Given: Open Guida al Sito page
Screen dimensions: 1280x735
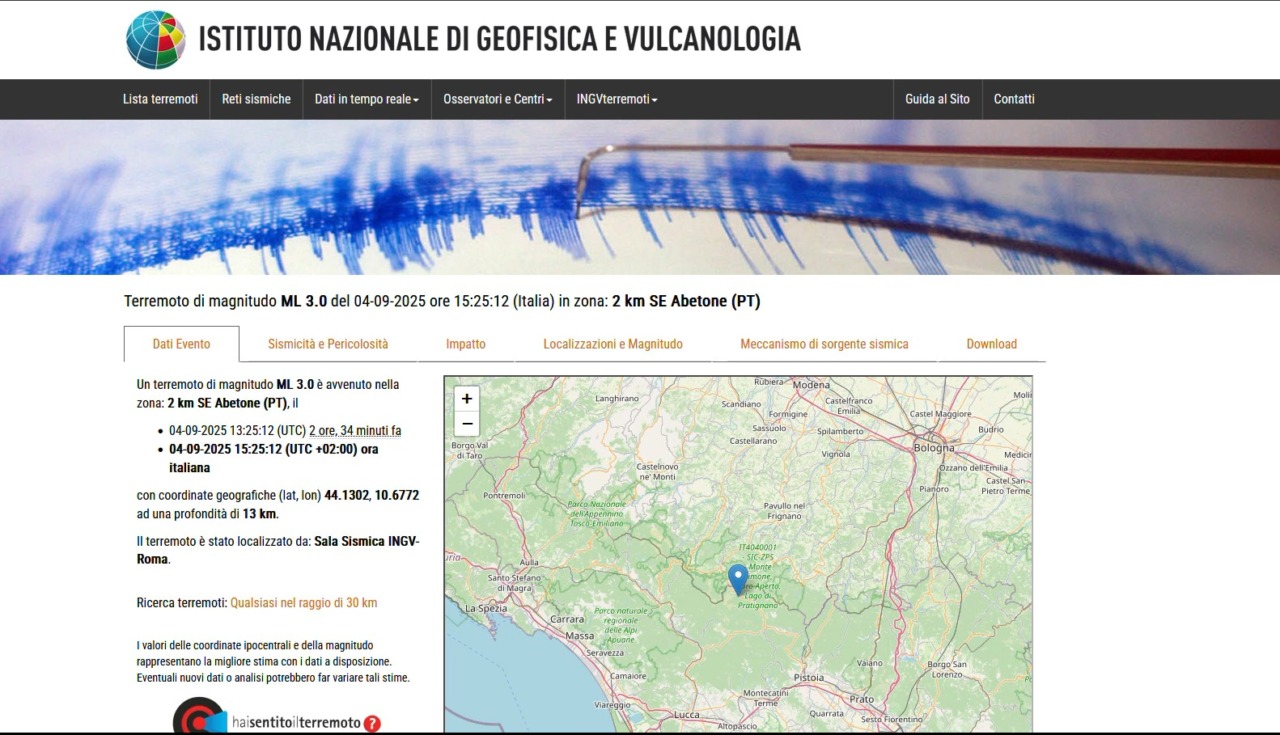Looking at the screenshot, I should 937,99.
